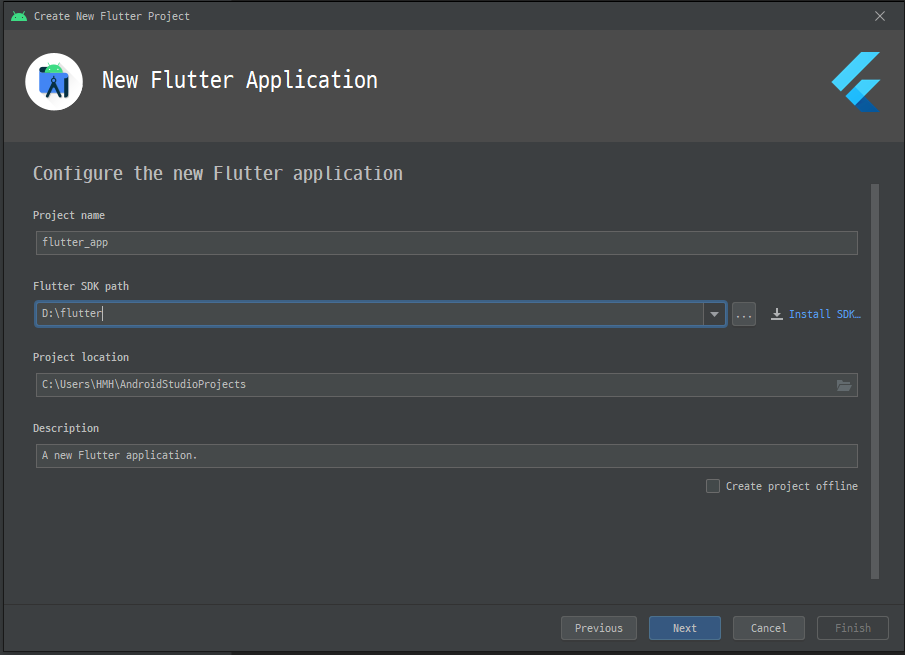Browse for Flutter SDK path with ellipsis button
Viewport: 905px width, 655px height.
tap(743, 314)
